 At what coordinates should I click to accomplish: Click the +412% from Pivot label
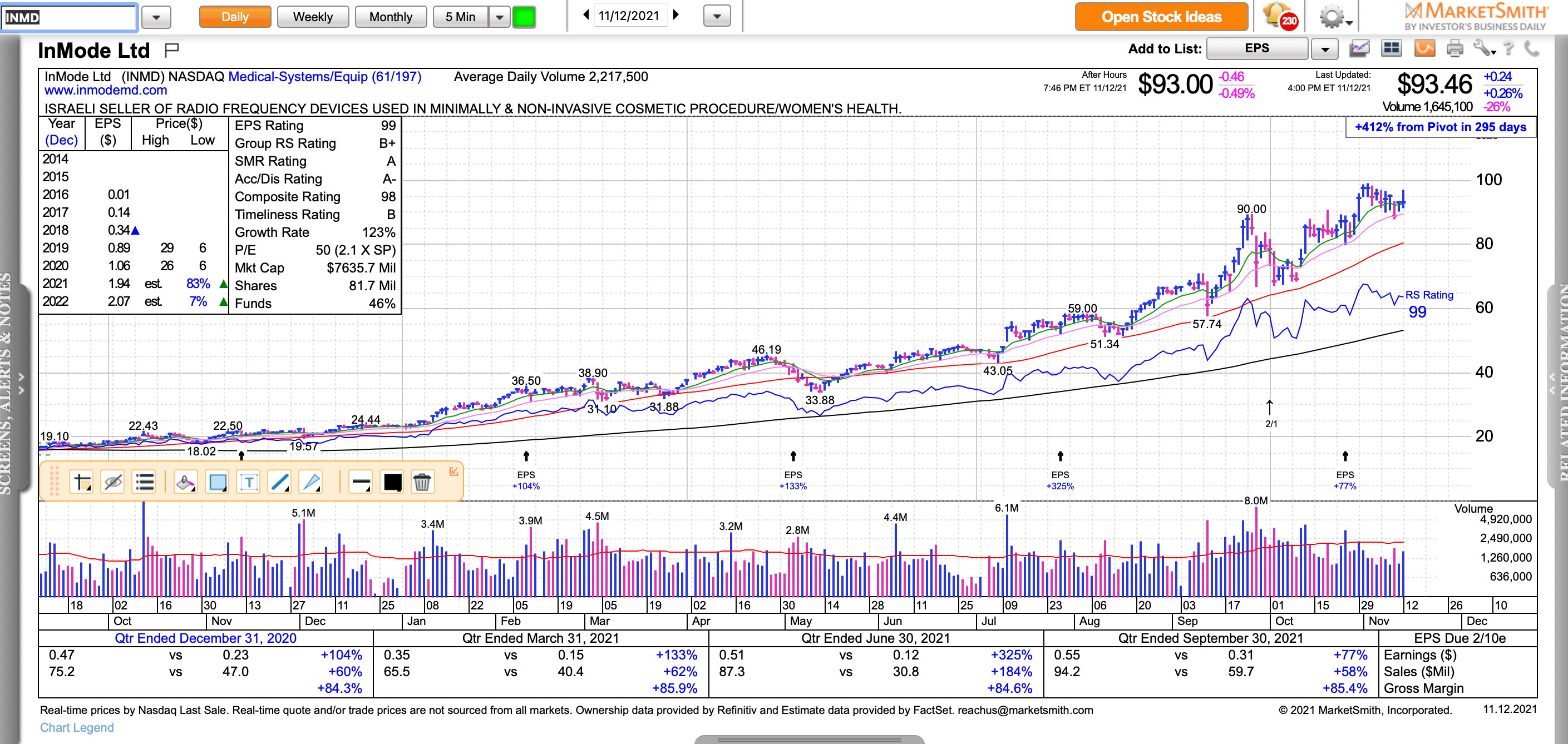(1440, 127)
